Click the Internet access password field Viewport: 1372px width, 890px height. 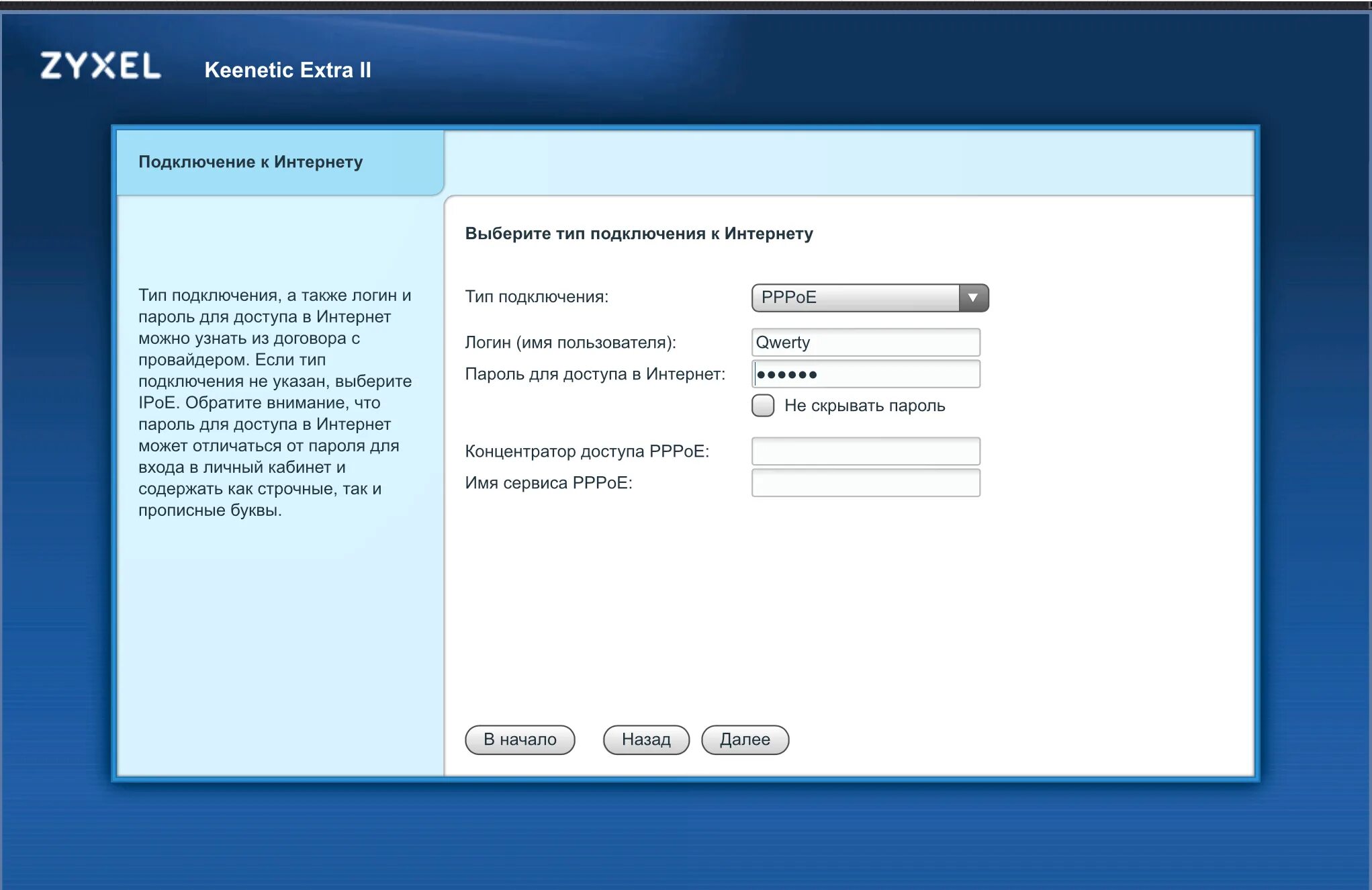[x=866, y=374]
